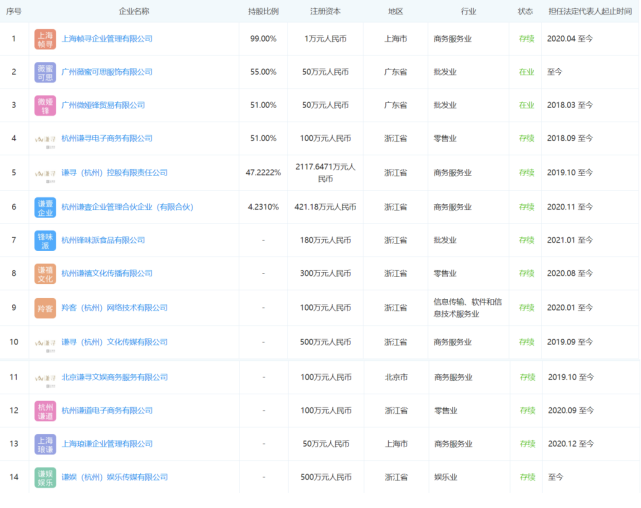
Task: Click the 行业 column header
Action: pyautogui.click(x=468, y=11)
